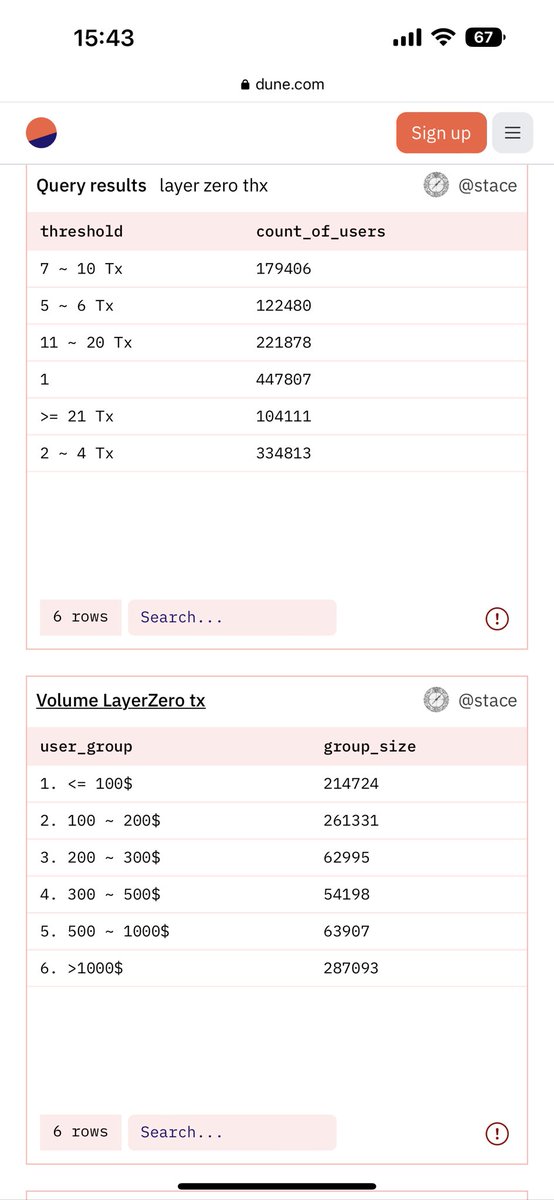Viewport: 554px width, 1200px height.
Task: Select the '2. 100 ~ 200$' cell
Action: point(100,820)
